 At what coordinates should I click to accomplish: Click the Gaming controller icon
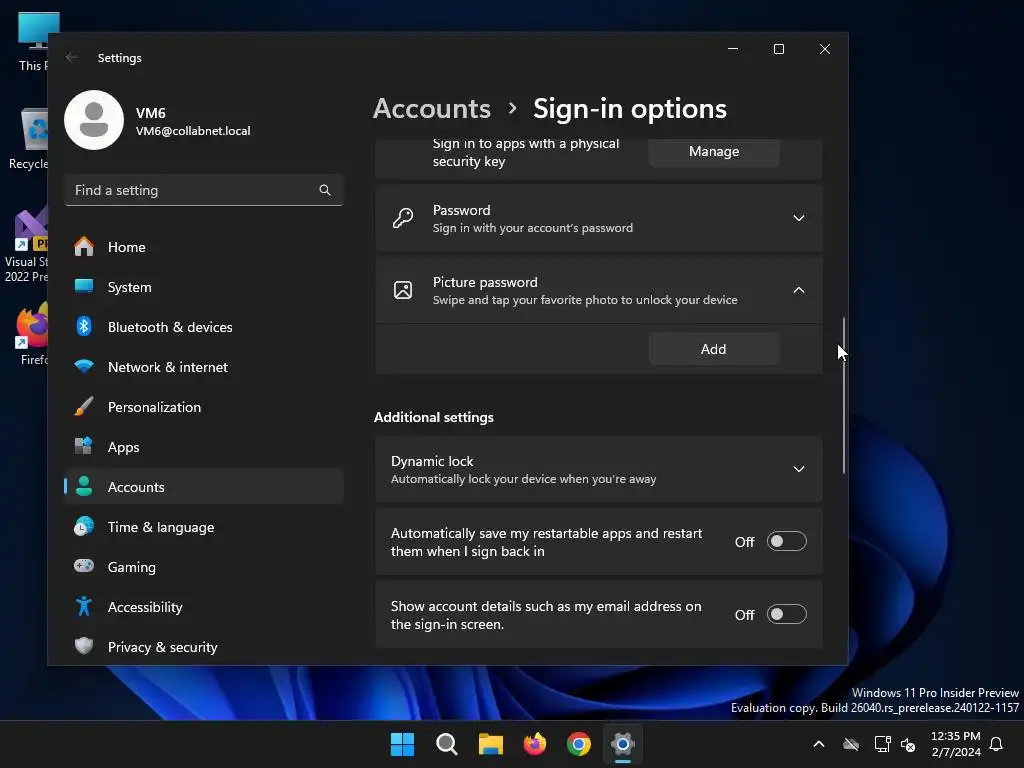pyautogui.click(x=84, y=566)
